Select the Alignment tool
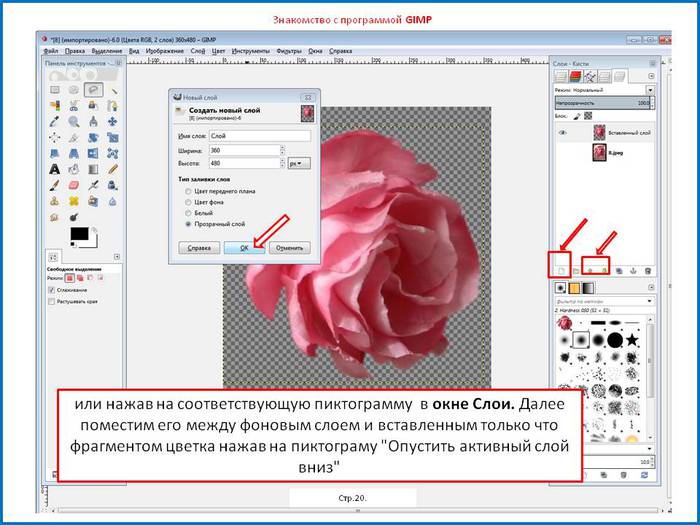 tap(55, 138)
